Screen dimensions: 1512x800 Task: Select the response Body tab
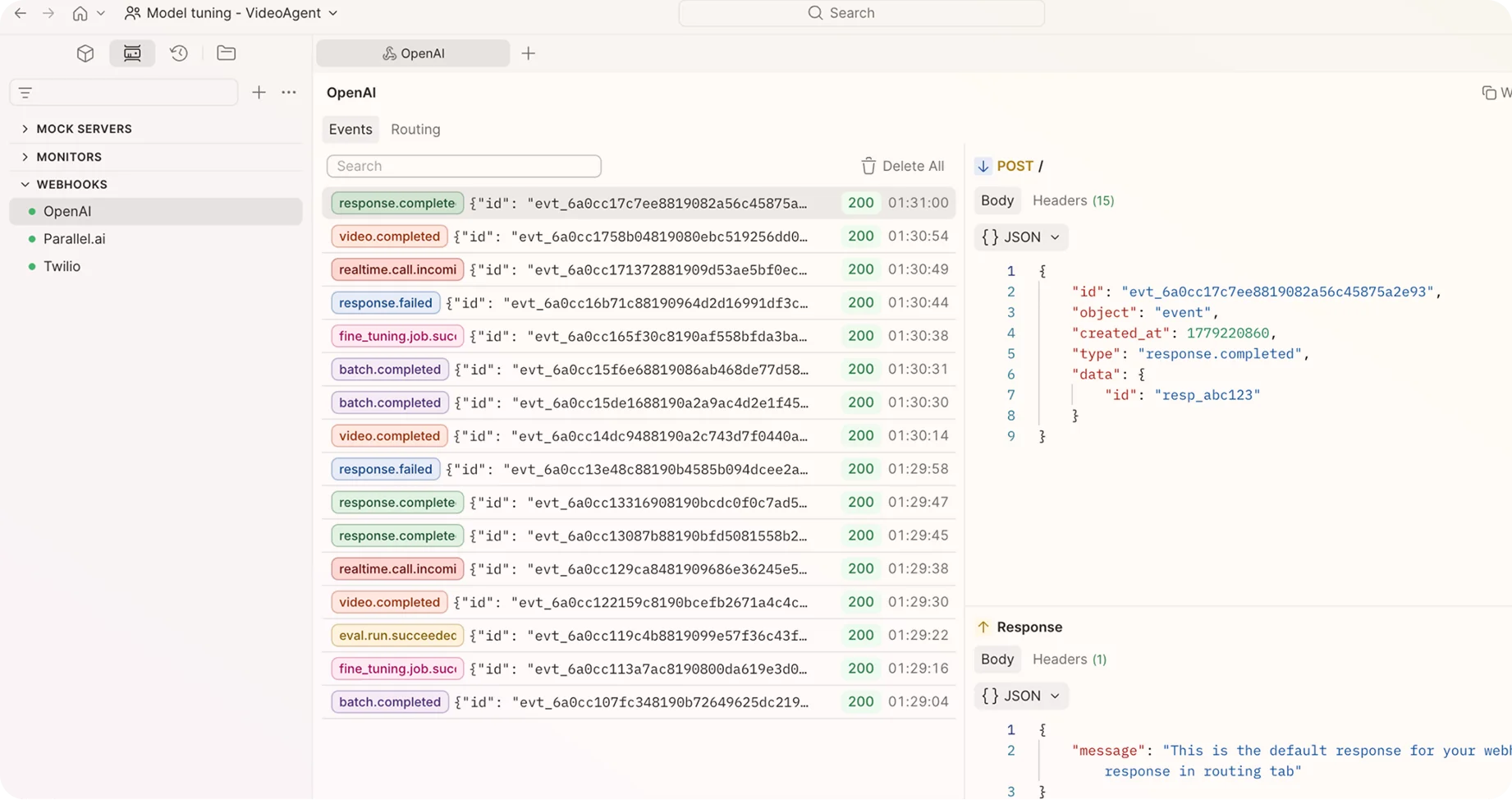pyautogui.click(x=997, y=660)
